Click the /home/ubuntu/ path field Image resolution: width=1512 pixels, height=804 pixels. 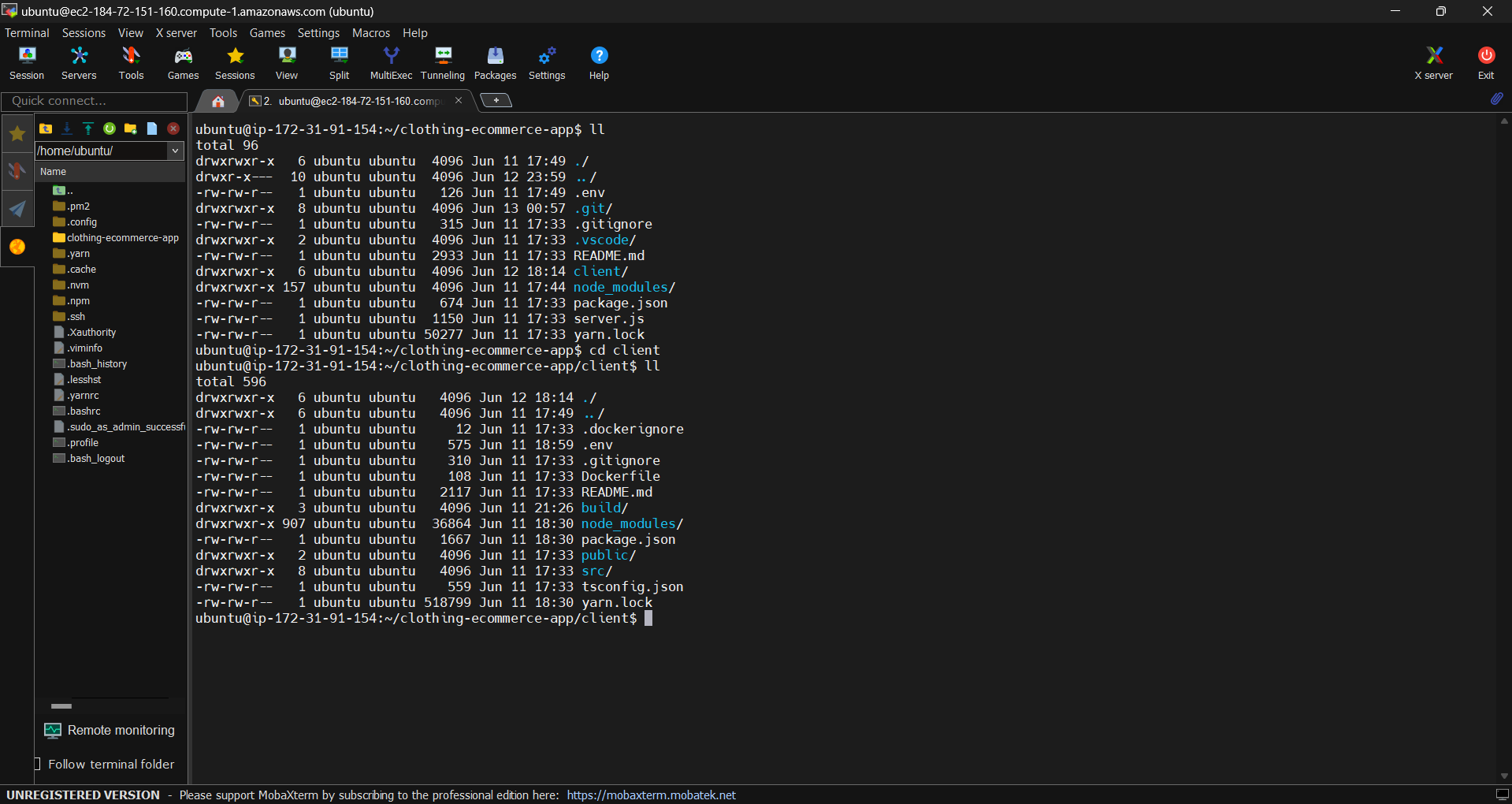point(102,151)
